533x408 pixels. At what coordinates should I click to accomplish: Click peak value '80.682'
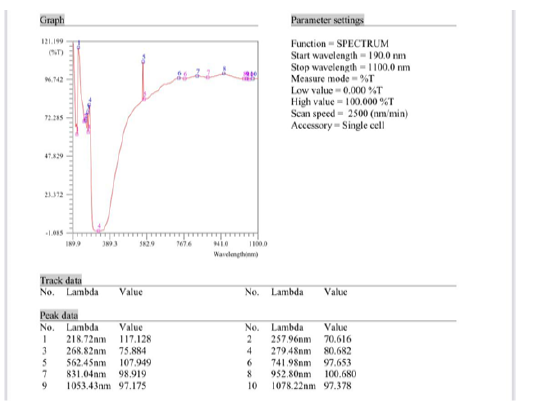338,351
